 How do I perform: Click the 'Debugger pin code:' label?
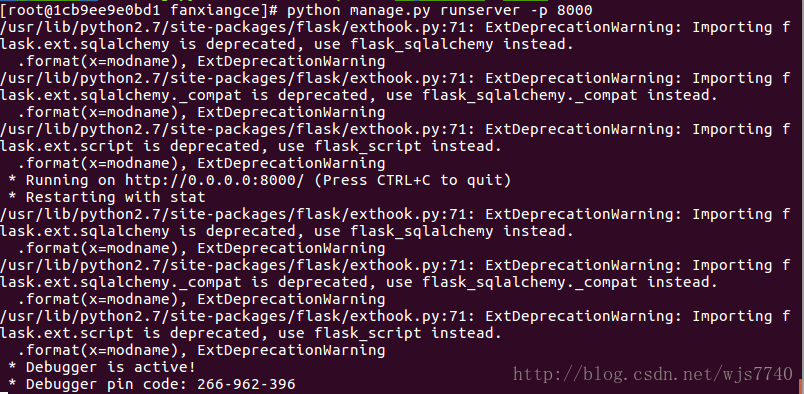pyautogui.click(x=107, y=384)
